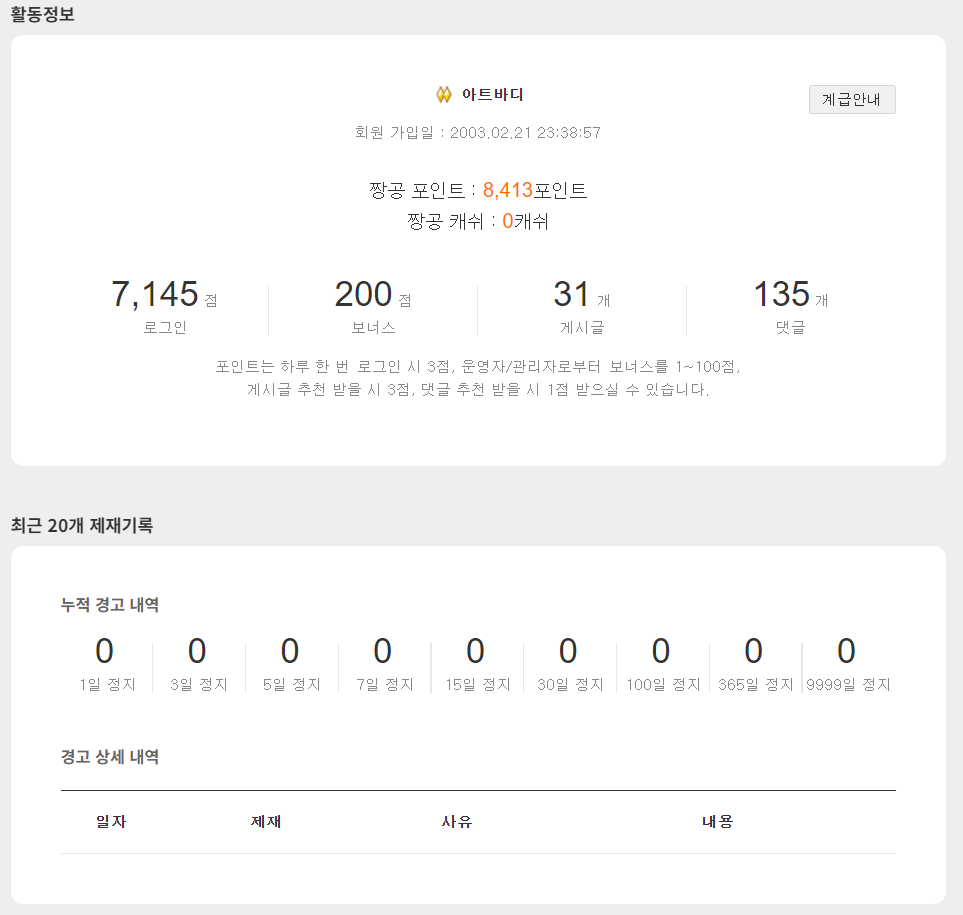Click the 제재 column header

coord(266,821)
